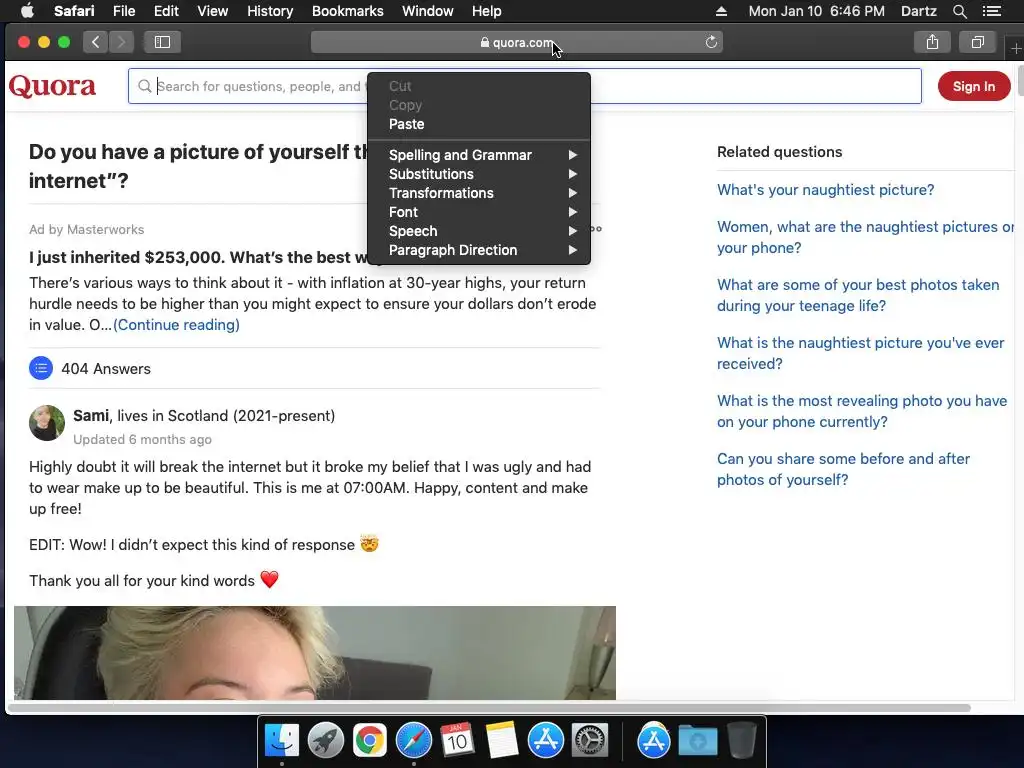
Task: Click the eject icon in menu bar
Action: [721, 11]
